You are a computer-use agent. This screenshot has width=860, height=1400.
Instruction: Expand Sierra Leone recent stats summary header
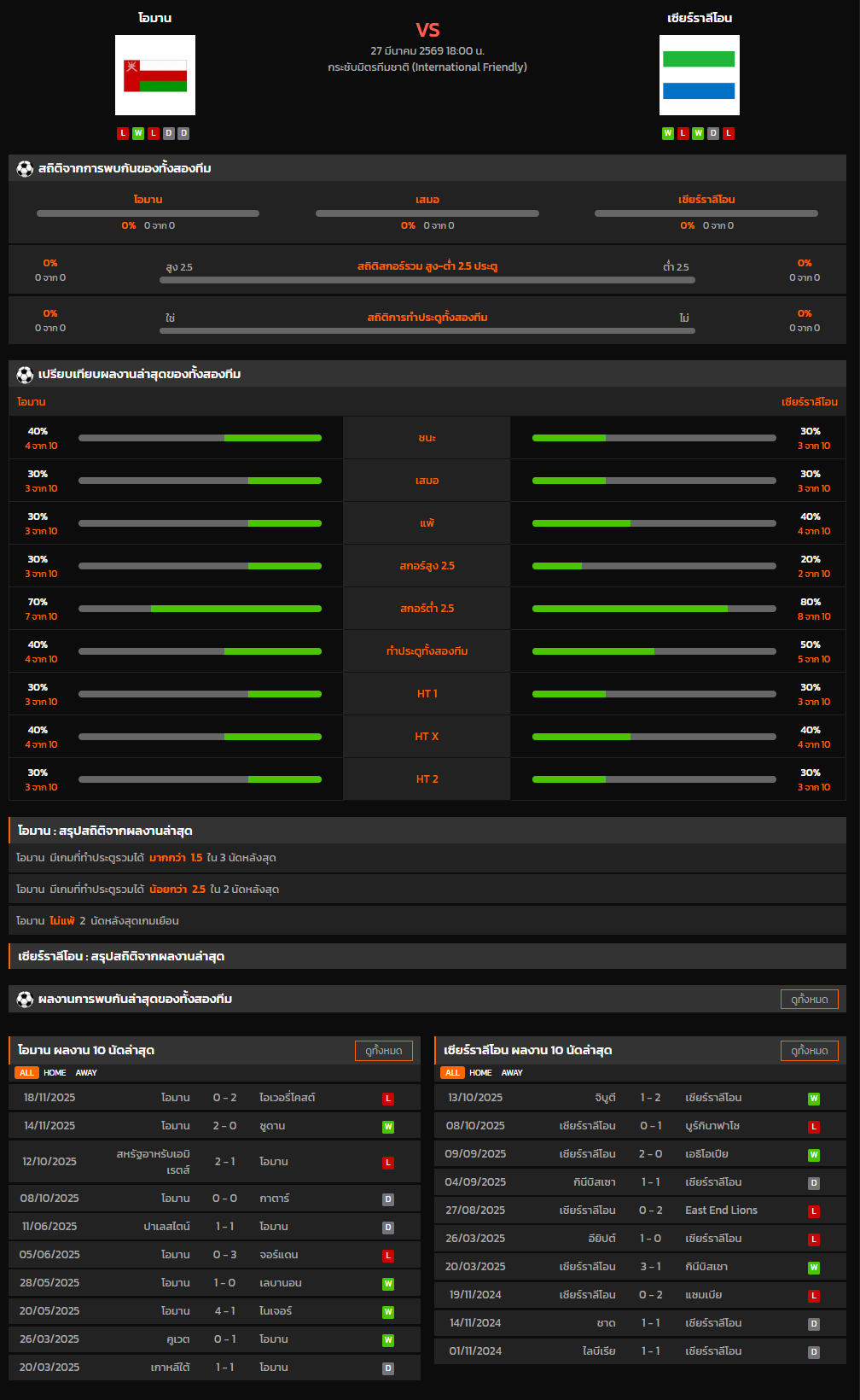pos(427,957)
